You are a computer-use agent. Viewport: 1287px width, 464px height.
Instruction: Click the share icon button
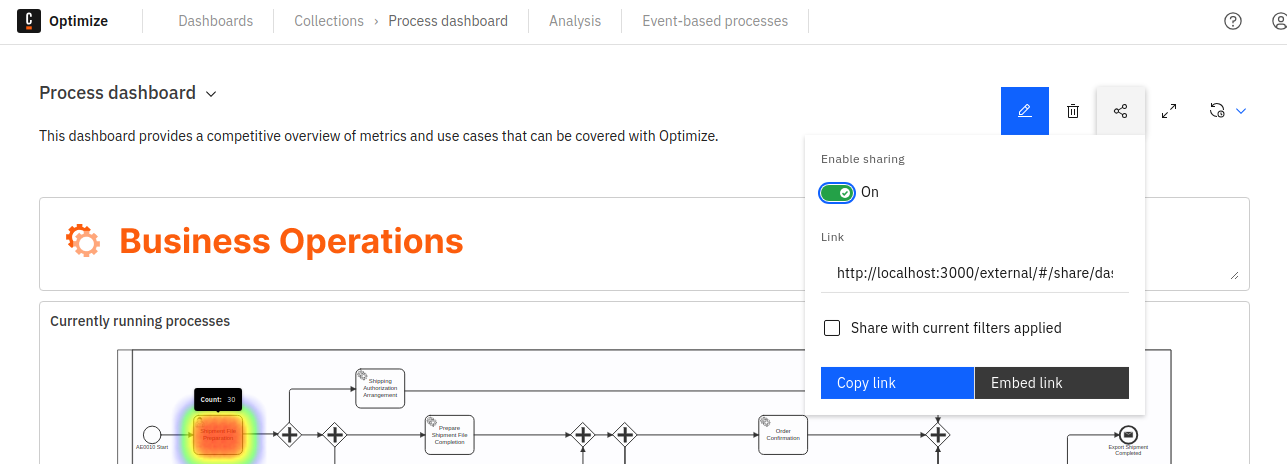tap(1120, 111)
